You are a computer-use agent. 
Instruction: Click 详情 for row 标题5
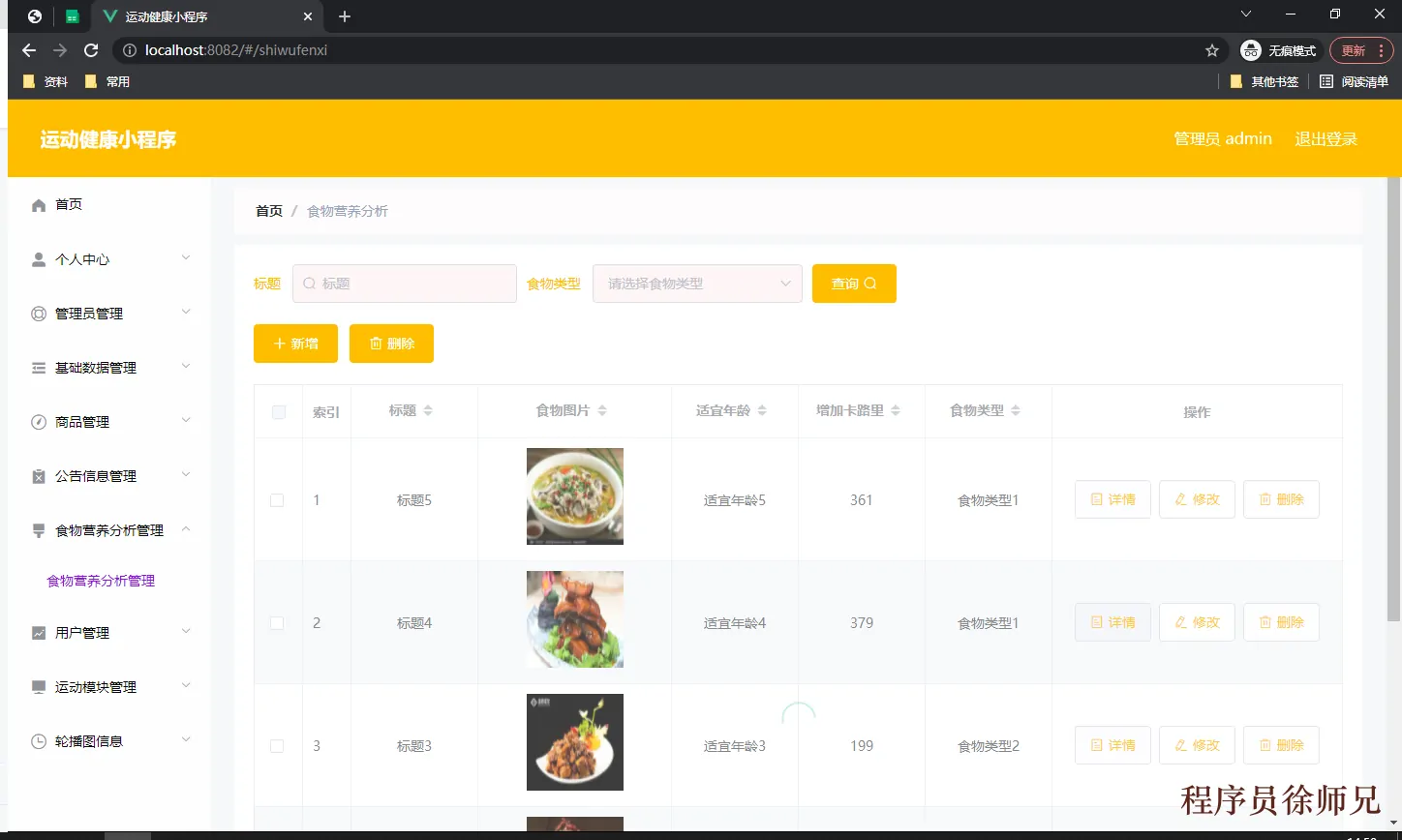[x=1112, y=499]
